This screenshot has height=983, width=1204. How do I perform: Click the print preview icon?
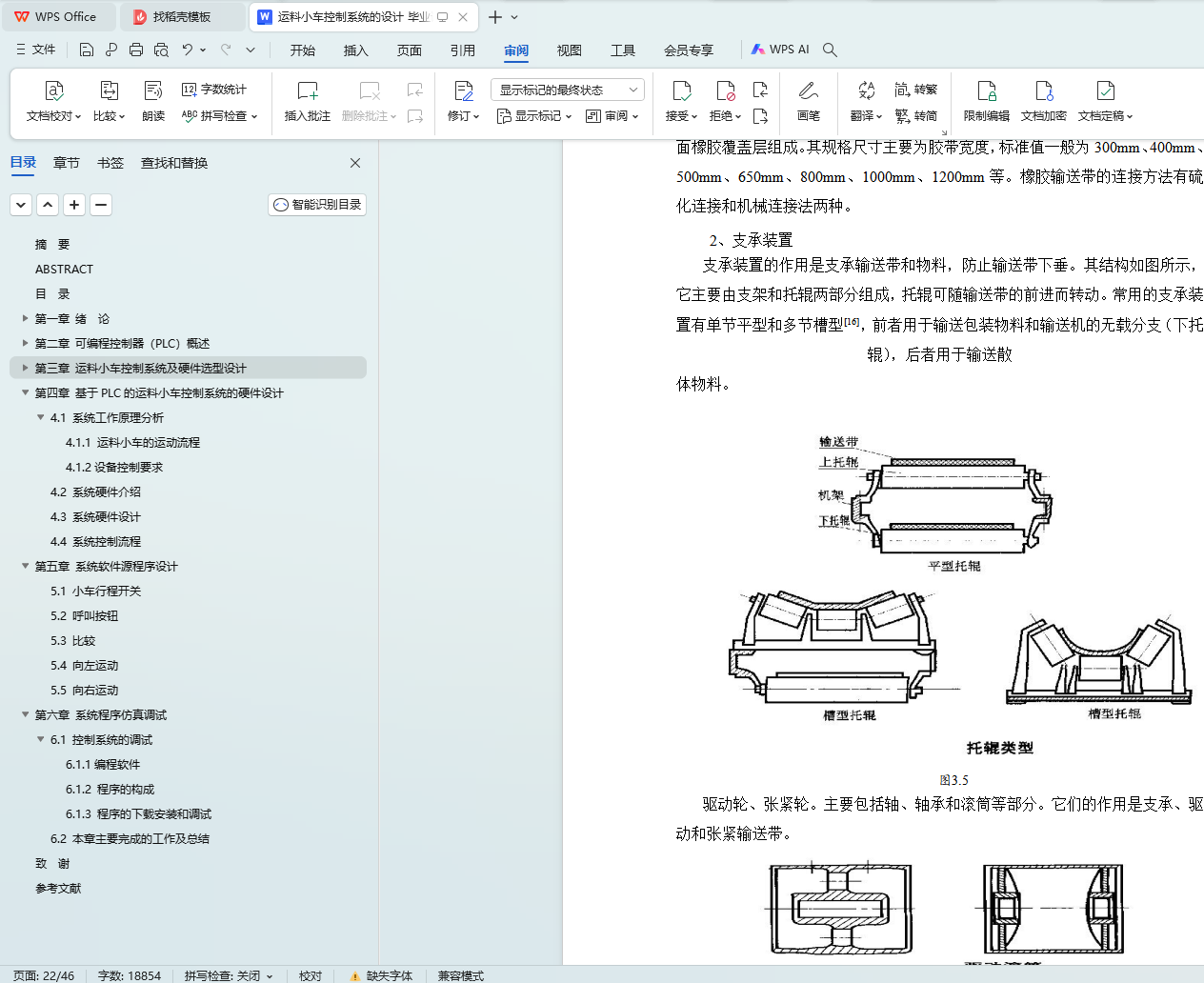click(x=161, y=50)
